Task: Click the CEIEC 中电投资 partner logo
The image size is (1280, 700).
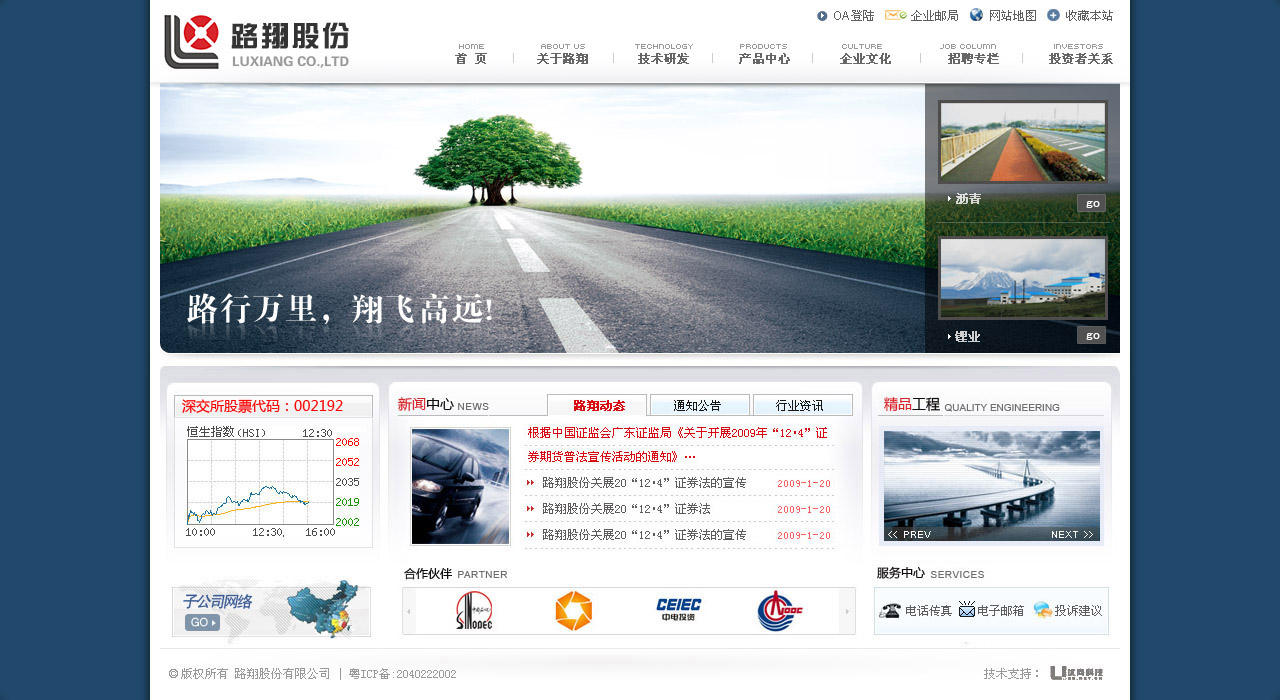Action: (679, 610)
